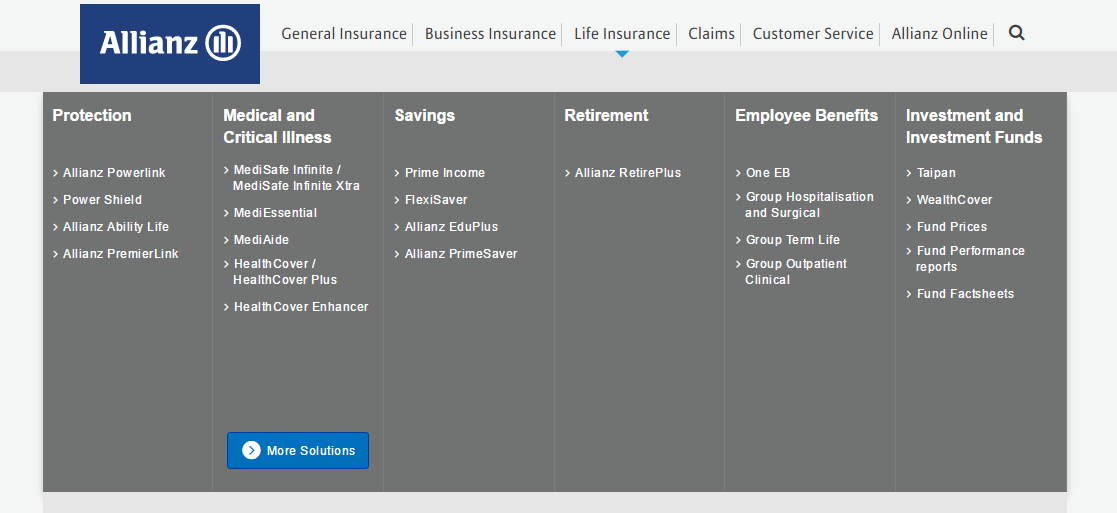Open the Business Insurance menu

click(x=490, y=34)
